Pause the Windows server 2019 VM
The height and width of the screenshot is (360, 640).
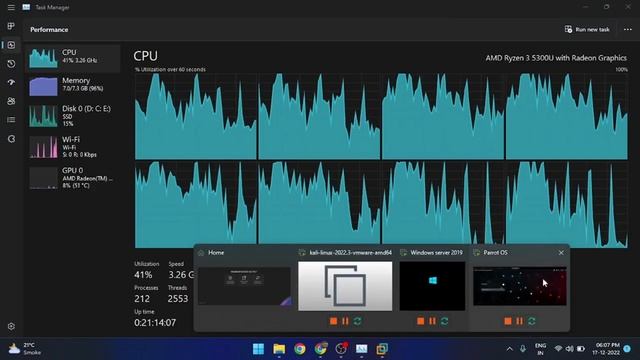click(433, 321)
